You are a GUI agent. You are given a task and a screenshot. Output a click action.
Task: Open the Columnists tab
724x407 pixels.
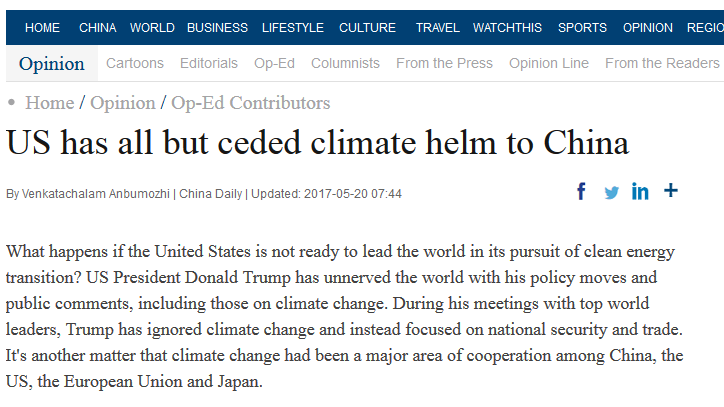tap(345, 63)
